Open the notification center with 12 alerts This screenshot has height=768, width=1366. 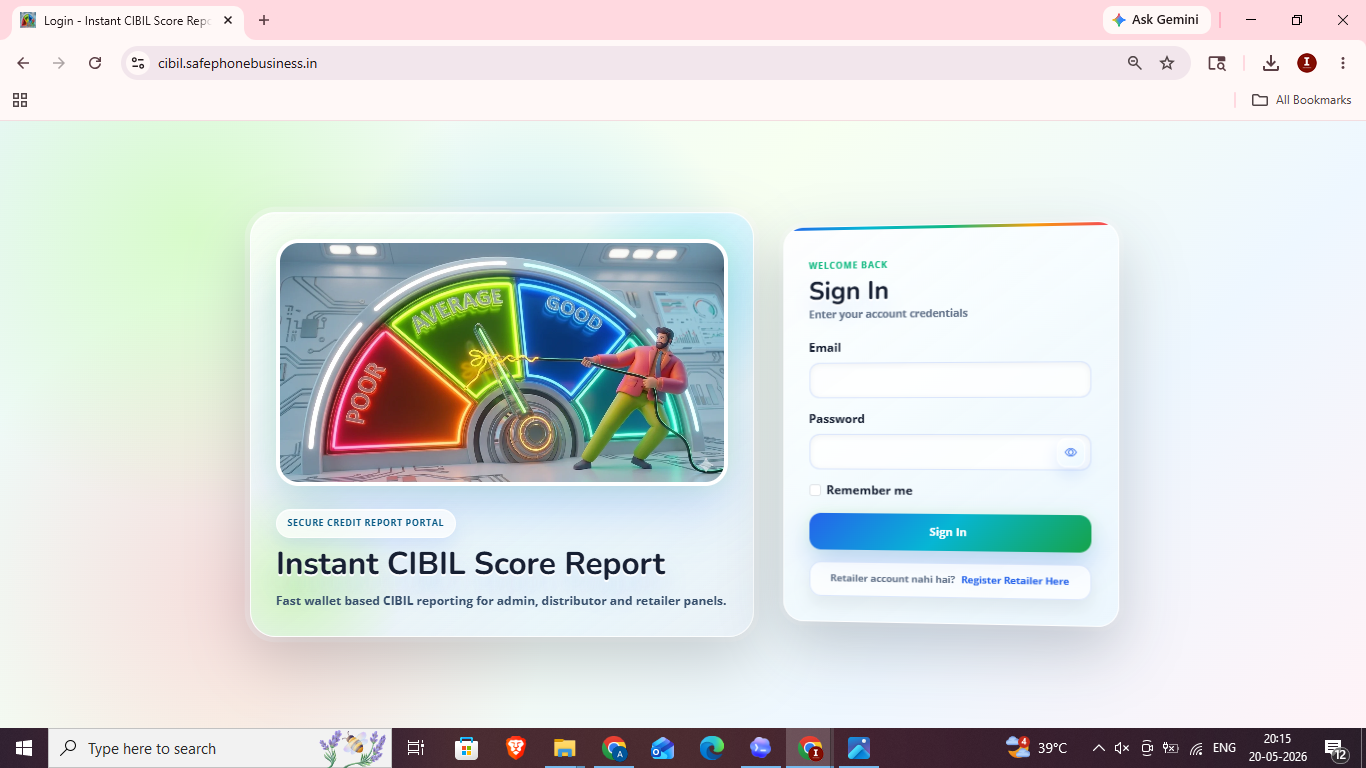1336,748
